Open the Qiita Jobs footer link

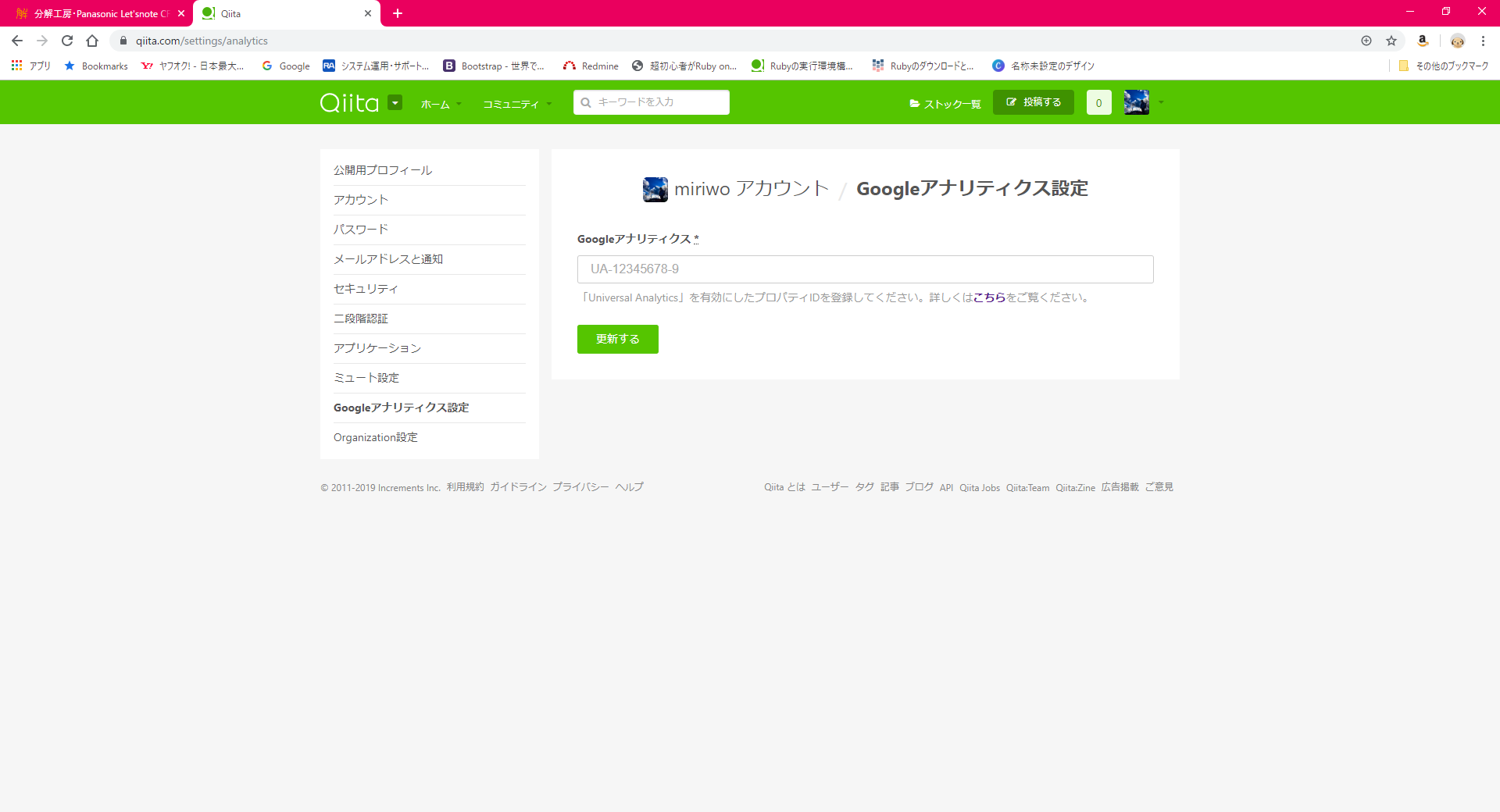(x=980, y=487)
